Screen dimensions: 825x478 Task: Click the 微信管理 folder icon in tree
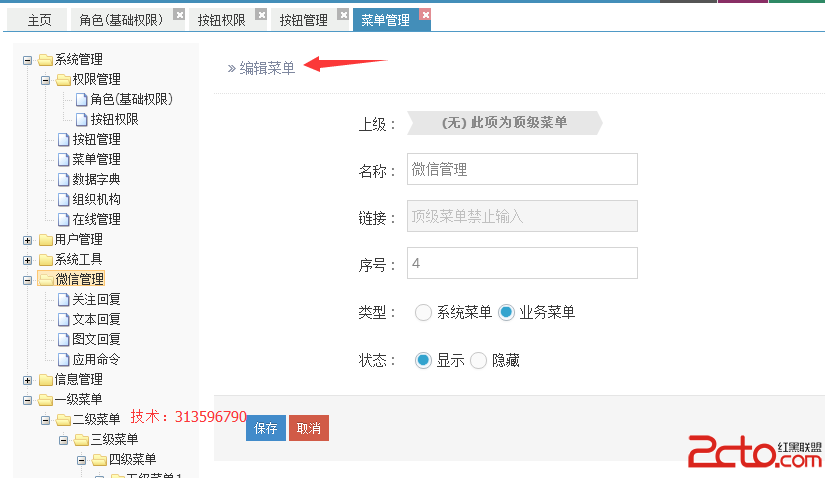pos(46,280)
